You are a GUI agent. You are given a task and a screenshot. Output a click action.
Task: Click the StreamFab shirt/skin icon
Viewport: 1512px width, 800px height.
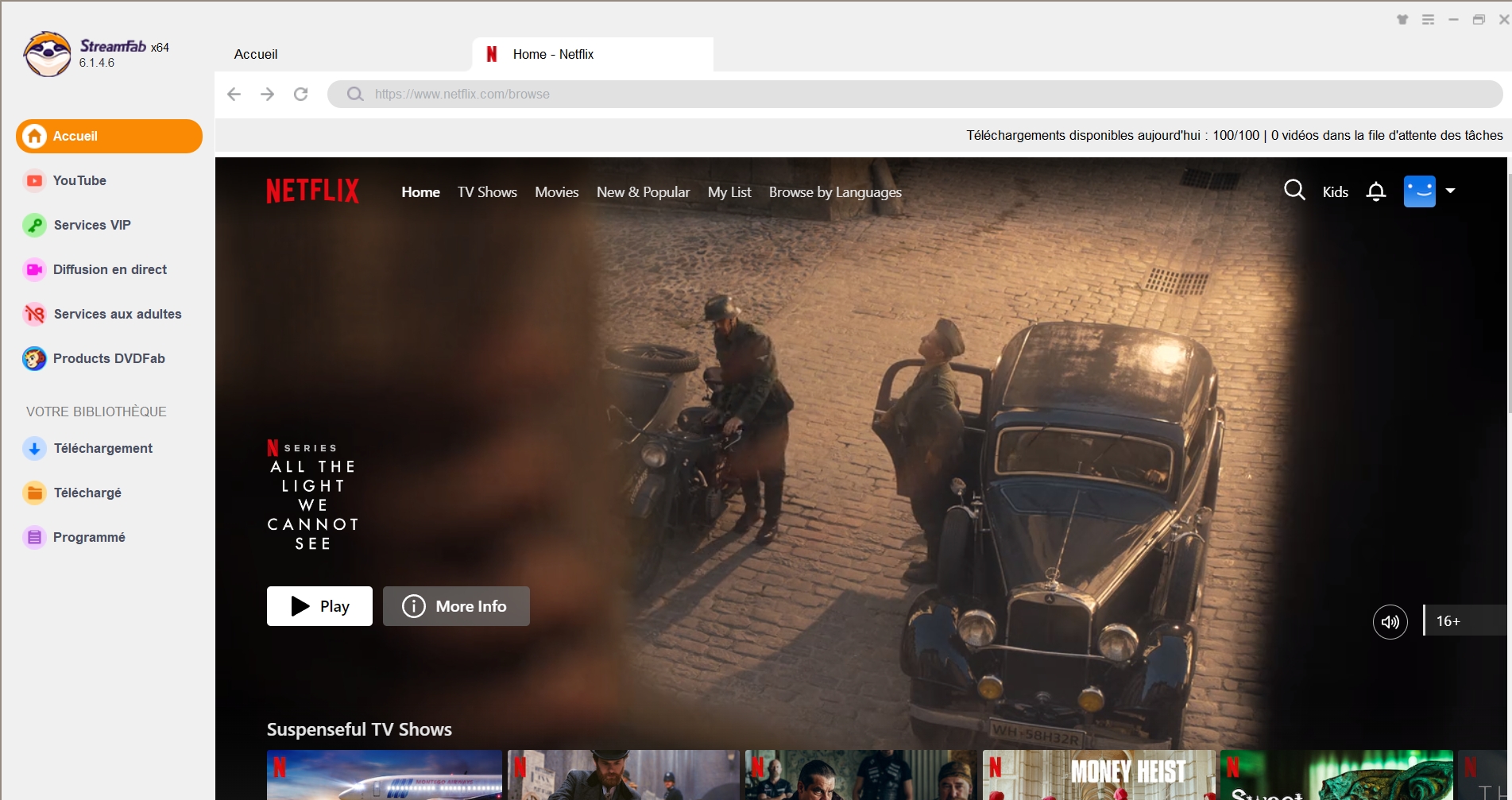pyautogui.click(x=1402, y=20)
